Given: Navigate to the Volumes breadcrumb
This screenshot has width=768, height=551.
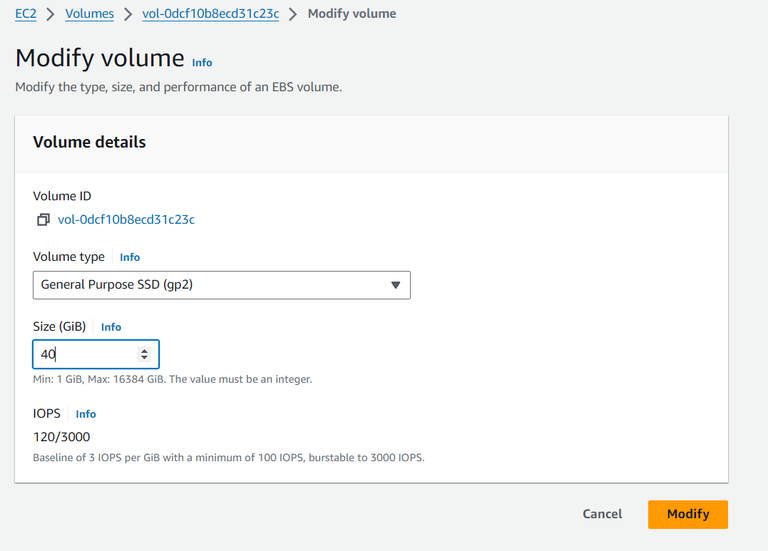Looking at the screenshot, I should click(x=89, y=14).
